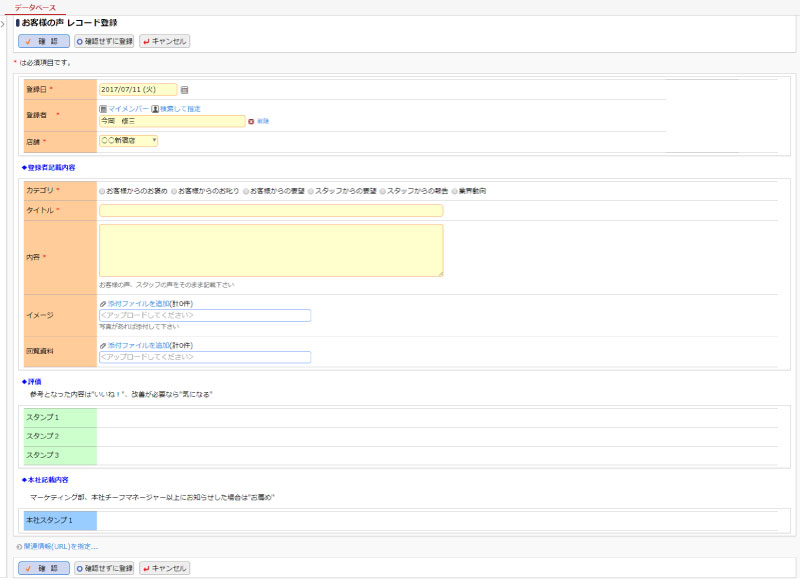This screenshot has height=580, width=800.
Task: Click the paperclip icon in 回覧資料 row
Action: pyautogui.click(x=103, y=344)
